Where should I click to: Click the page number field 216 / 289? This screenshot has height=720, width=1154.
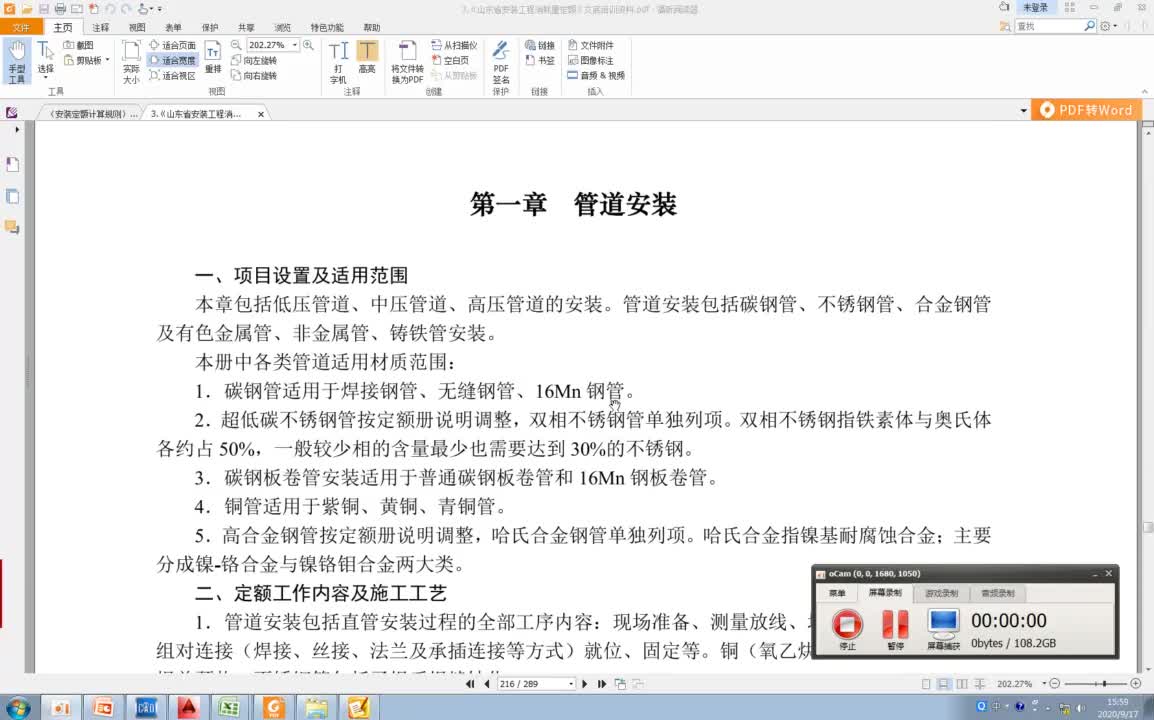click(x=531, y=684)
